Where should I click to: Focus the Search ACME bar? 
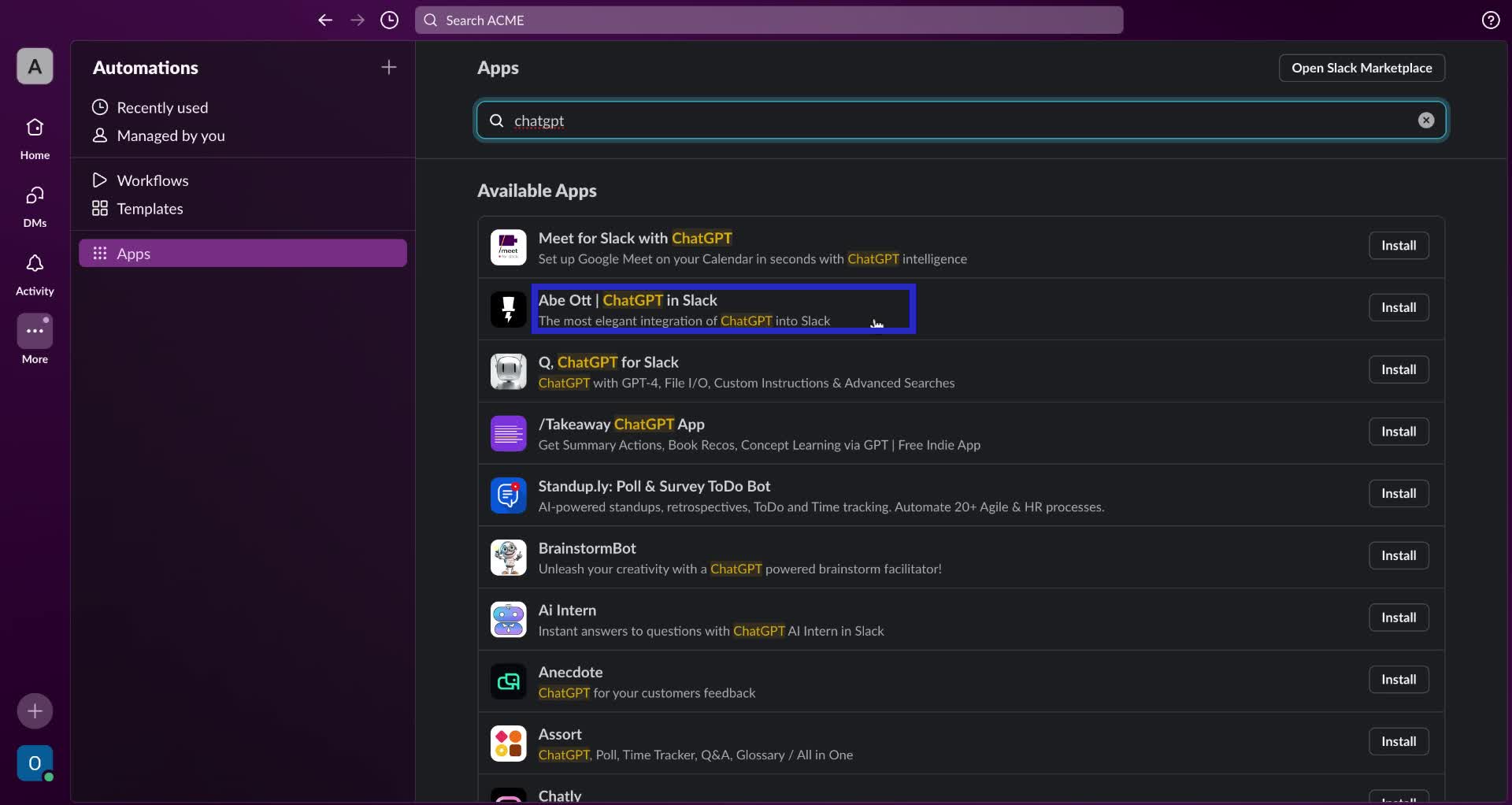click(768, 20)
